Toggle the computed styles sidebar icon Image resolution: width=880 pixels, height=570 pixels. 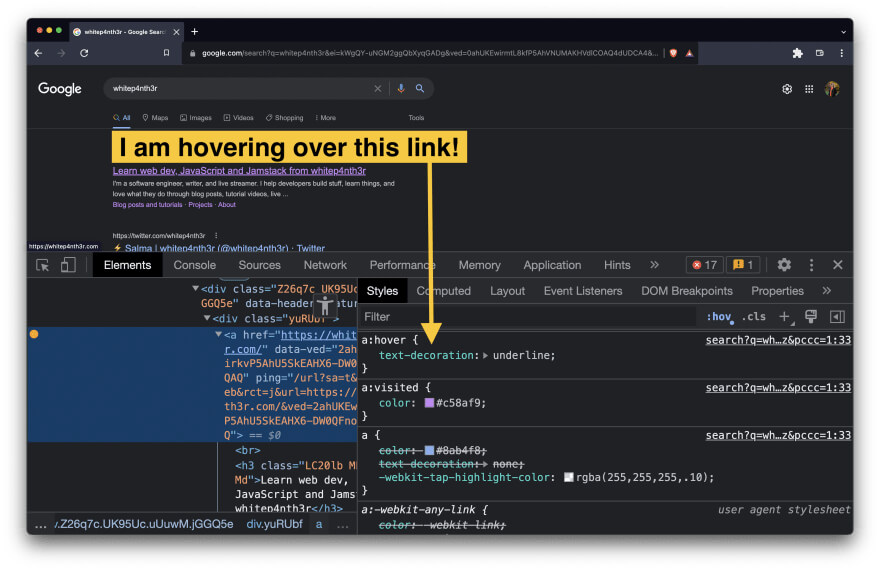[837, 316]
